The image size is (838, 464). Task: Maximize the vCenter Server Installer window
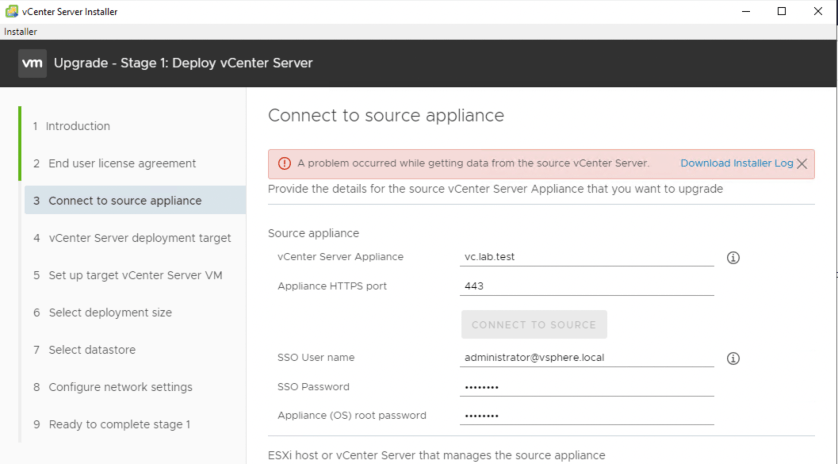(781, 11)
